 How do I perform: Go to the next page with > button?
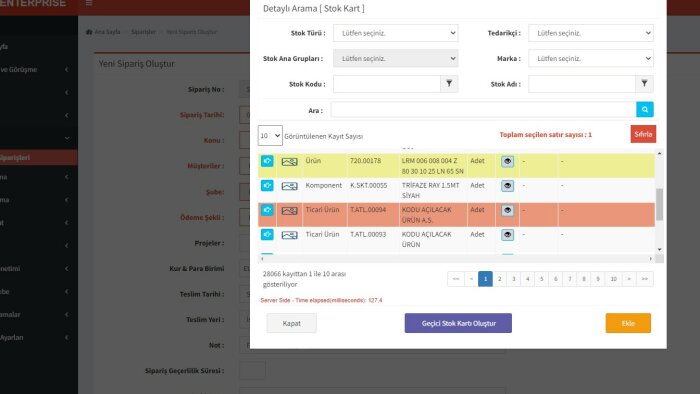tap(629, 279)
